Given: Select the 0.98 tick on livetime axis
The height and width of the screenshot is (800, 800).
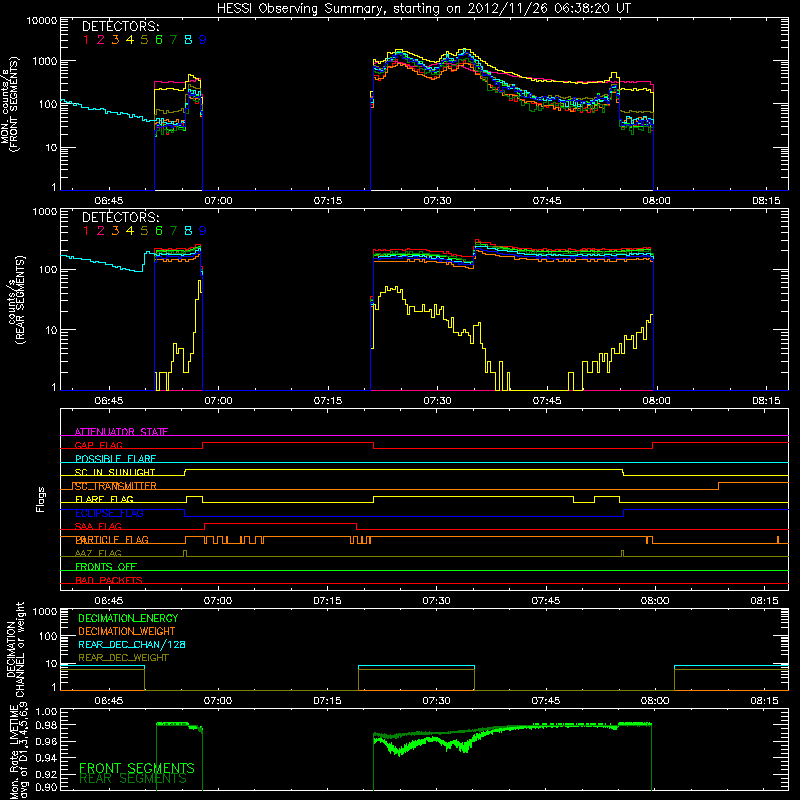Looking at the screenshot, I should 47,726.
